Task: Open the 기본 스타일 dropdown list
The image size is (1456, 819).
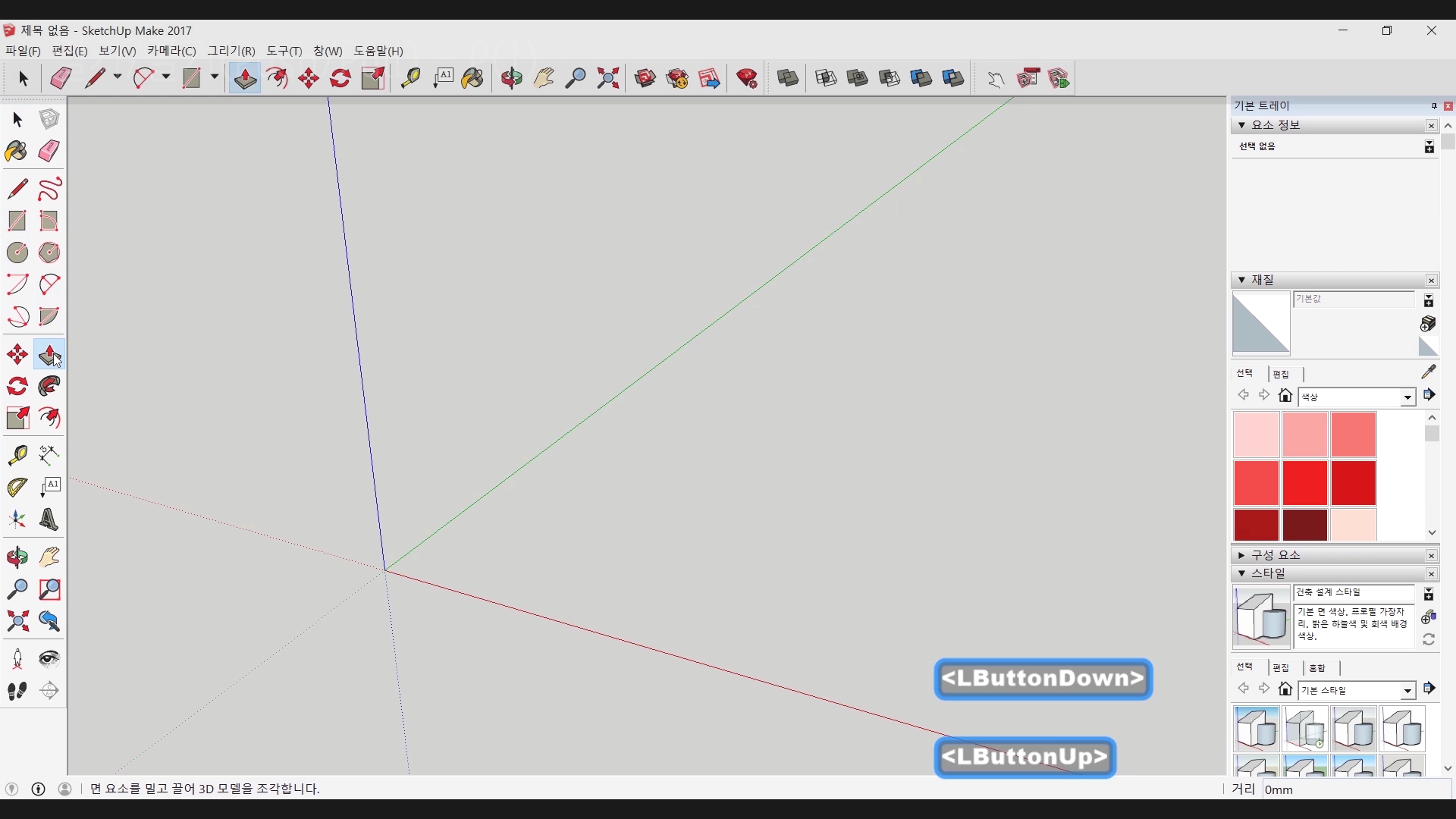Action: click(x=1407, y=691)
